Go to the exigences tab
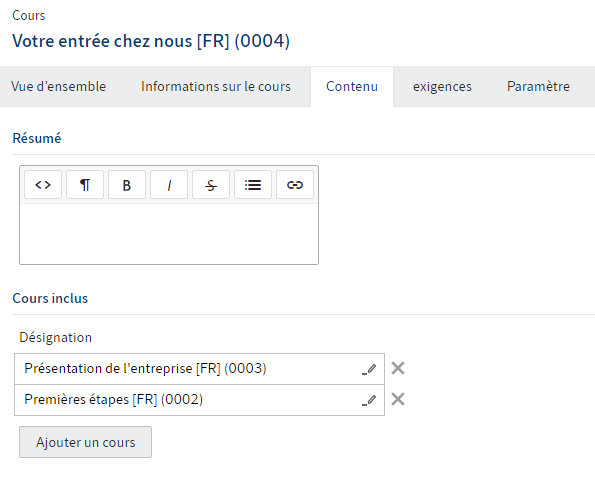This screenshot has height=504, width=595. point(442,87)
